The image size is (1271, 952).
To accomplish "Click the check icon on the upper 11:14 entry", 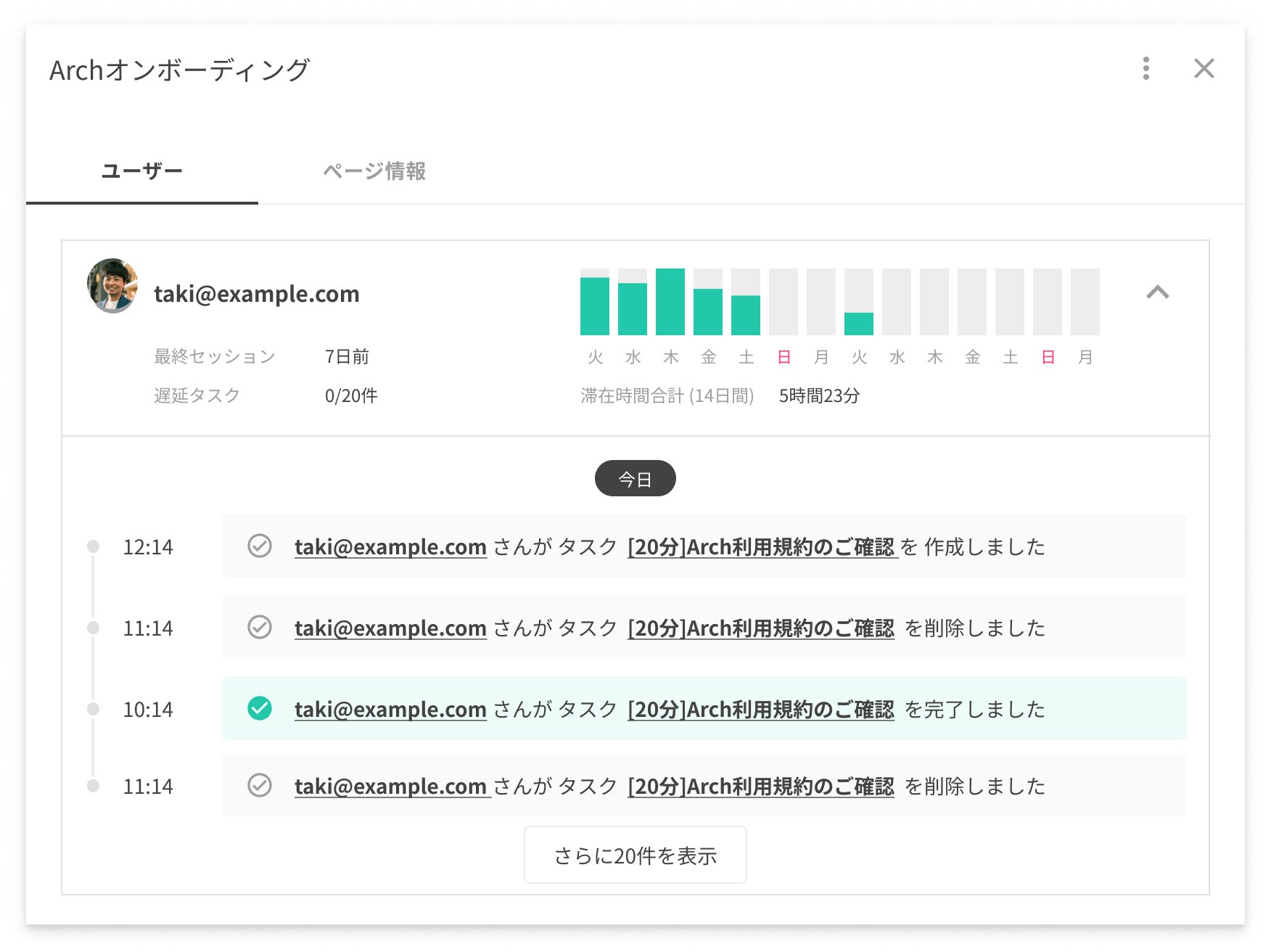I will (260, 627).
